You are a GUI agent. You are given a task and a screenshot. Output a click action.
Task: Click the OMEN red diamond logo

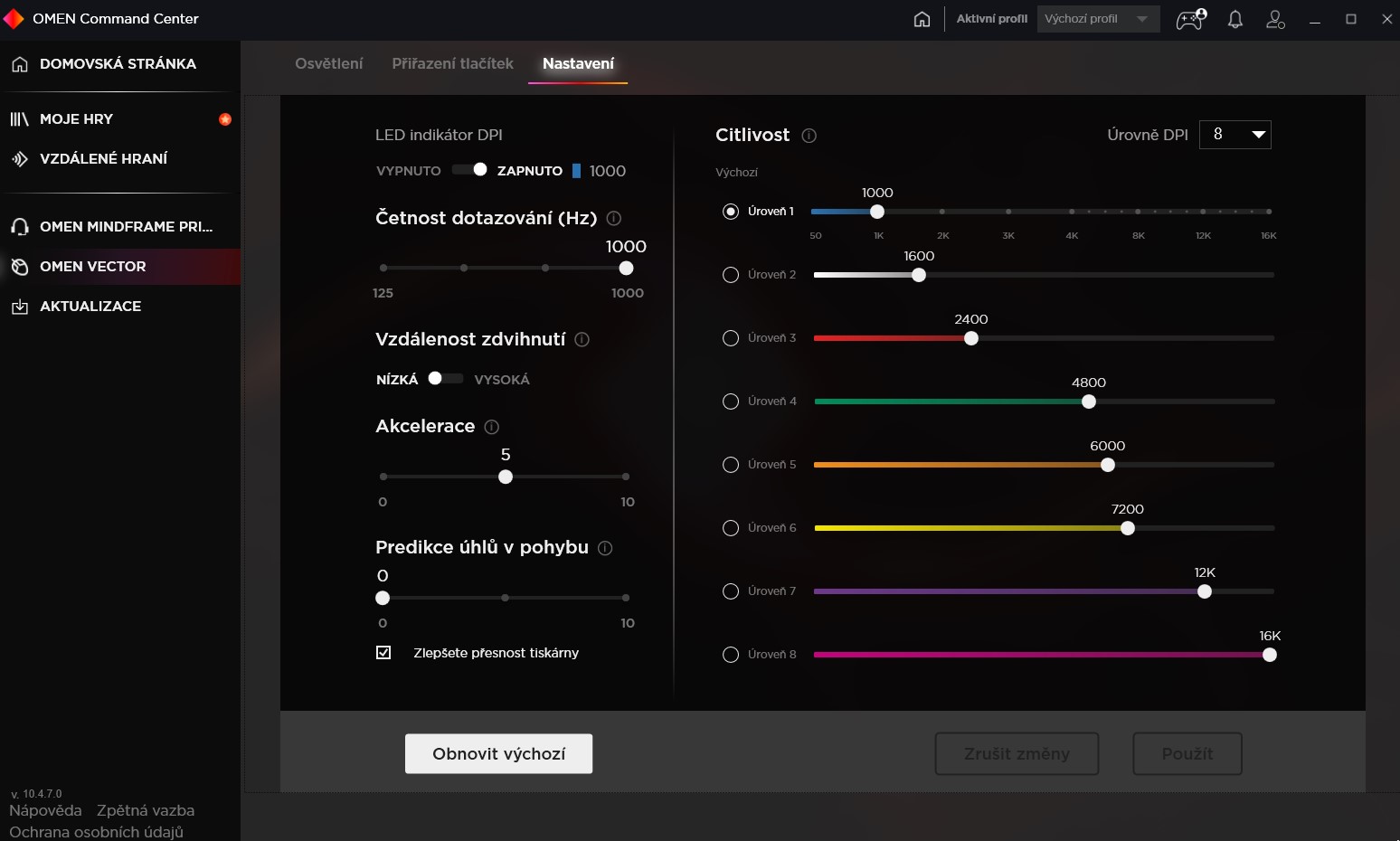pos(13,19)
